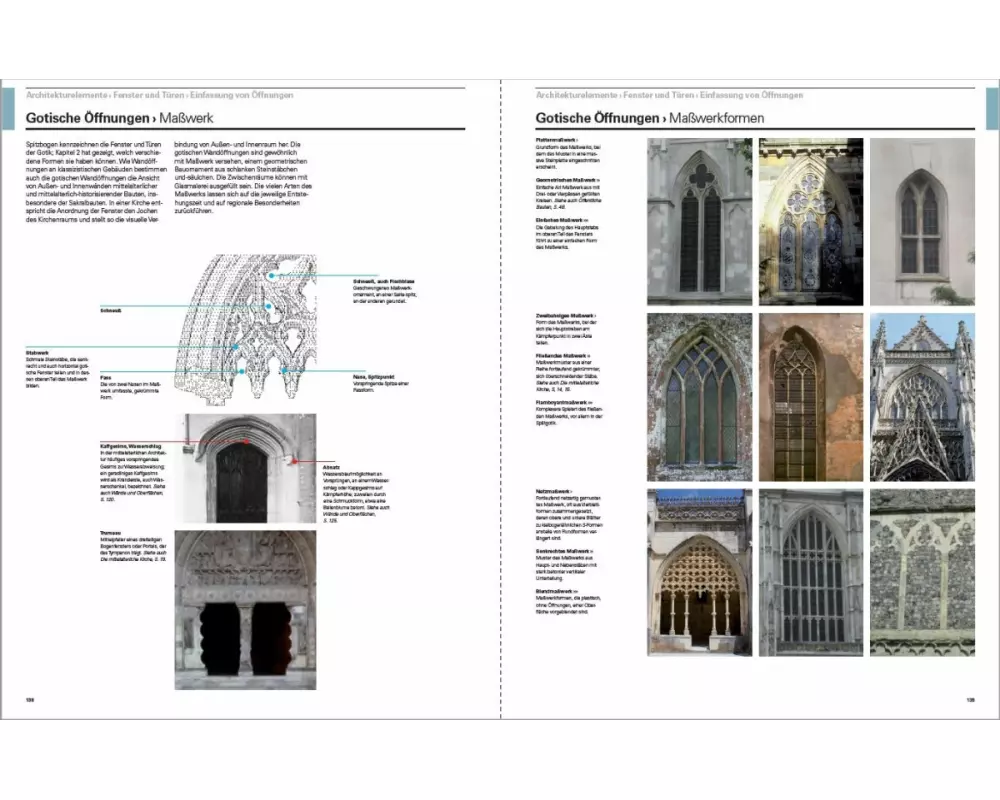The image size is (1000, 800).
Task: Open the Einfaches Maßwerk window photo
Action: pyautogui.click(x=921, y=222)
